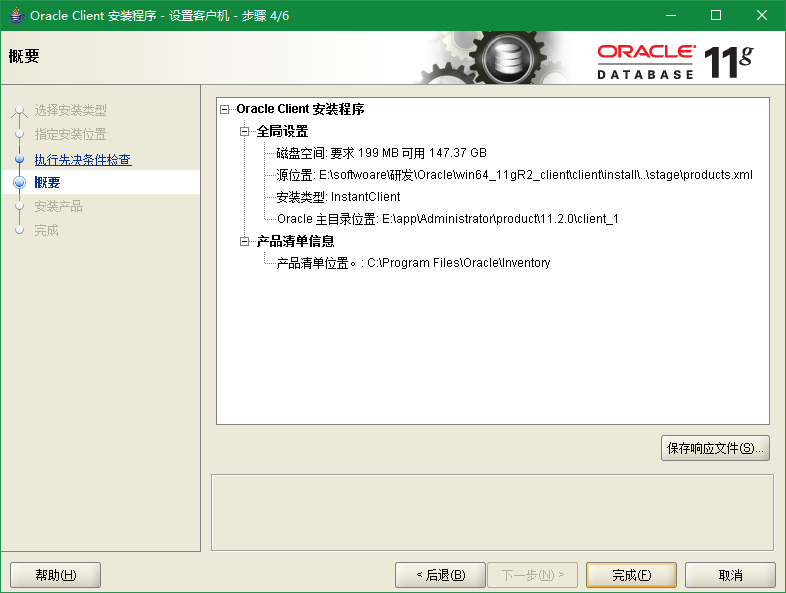Click the empty message area below summary

coord(492,511)
